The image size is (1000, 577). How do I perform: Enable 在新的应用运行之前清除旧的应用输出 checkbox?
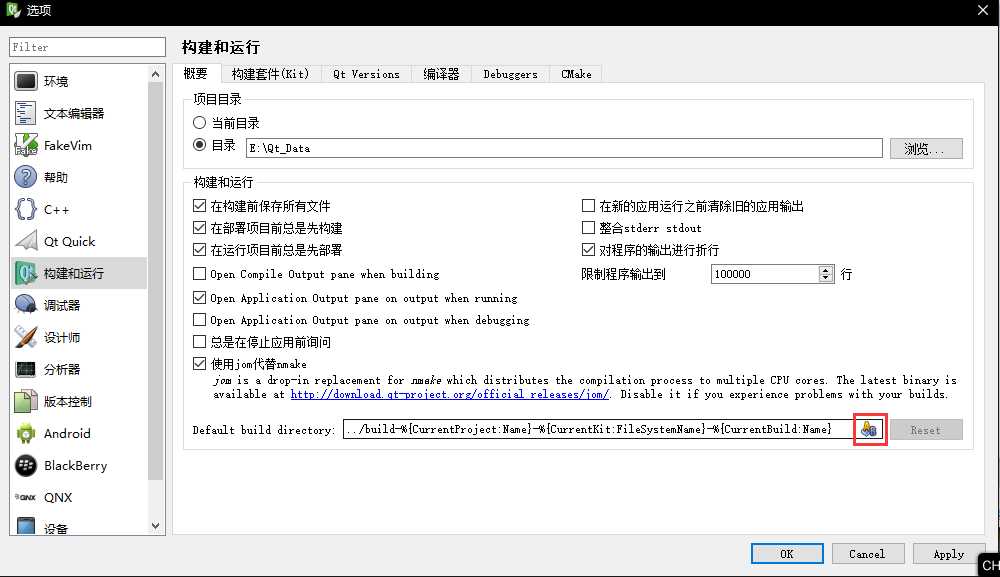[589, 205]
